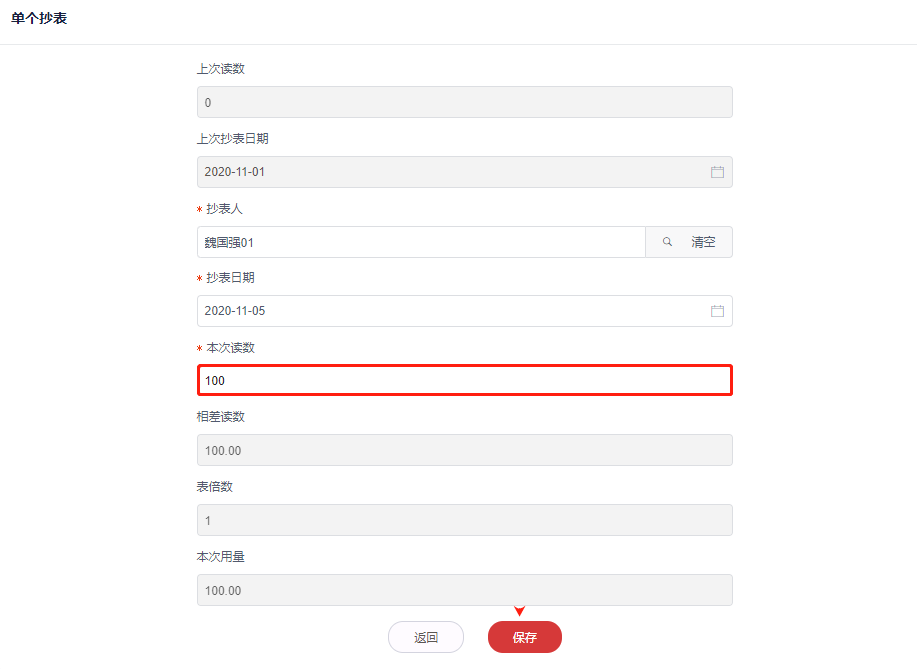This screenshot has width=917, height=669.
Task: Clear the meter reader with 清空
Action: (x=703, y=242)
